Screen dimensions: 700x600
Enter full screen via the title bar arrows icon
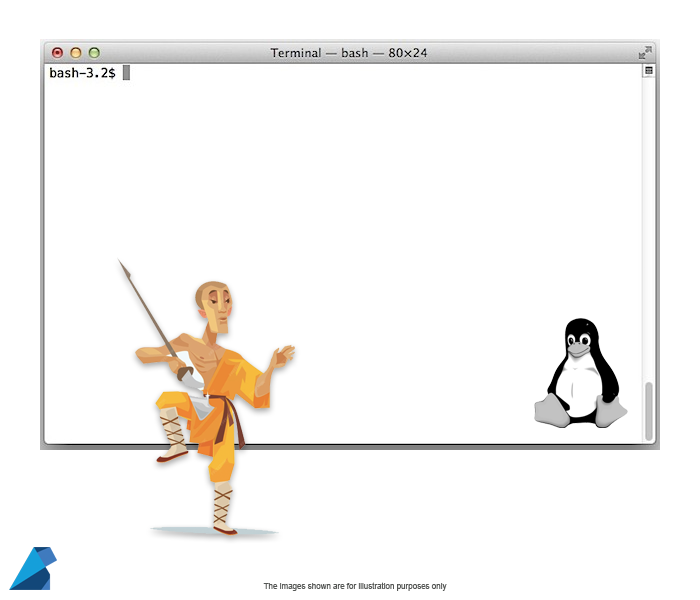click(645, 53)
